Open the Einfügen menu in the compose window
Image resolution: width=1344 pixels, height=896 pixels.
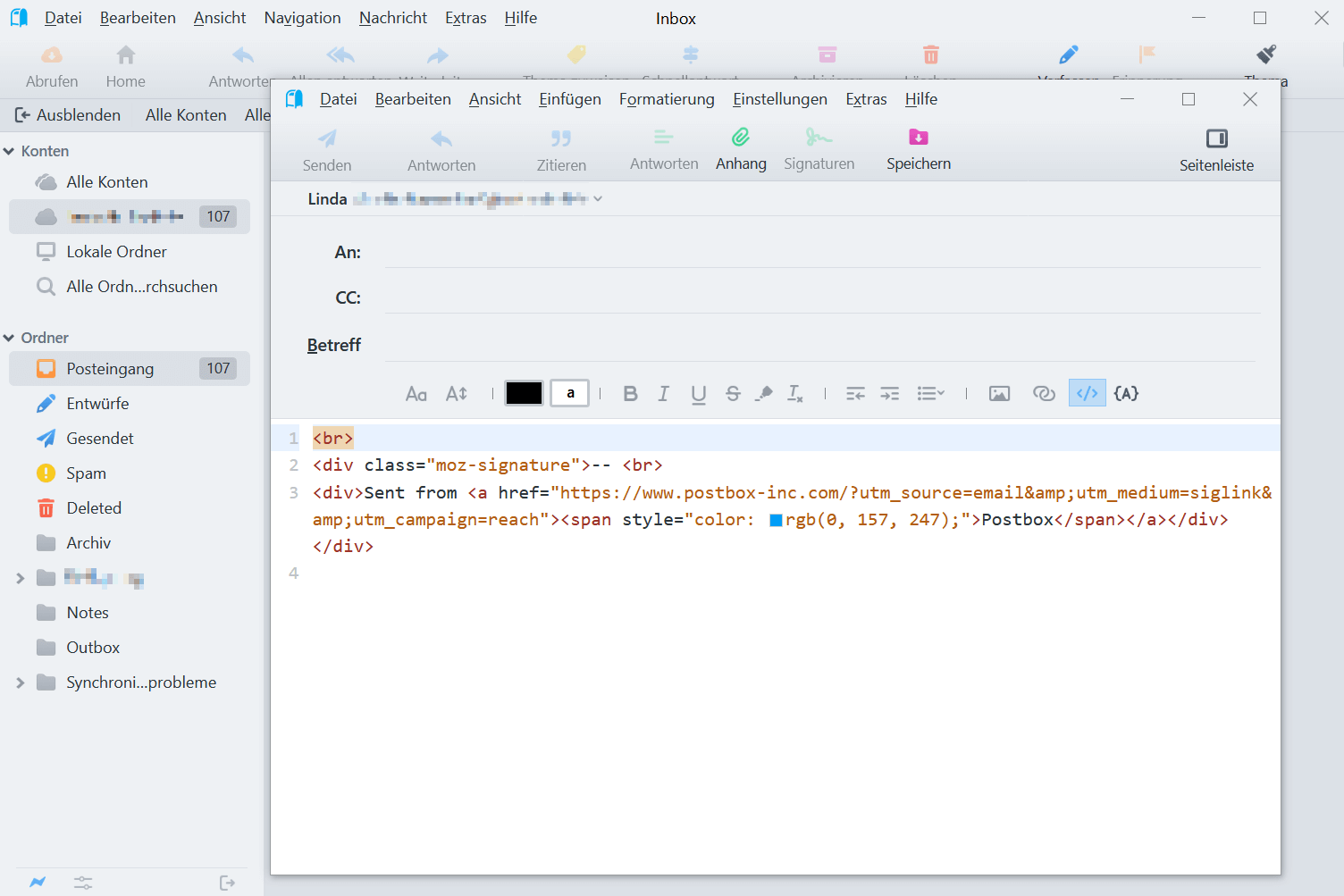[570, 99]
